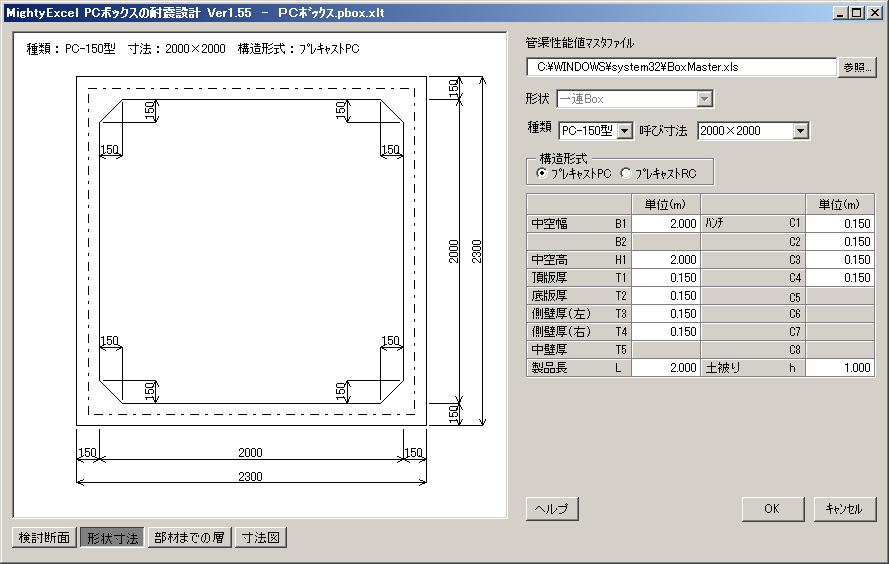
Task: Click the 頂版厚 T1 value cell
Action: click(x=666, y=278)
